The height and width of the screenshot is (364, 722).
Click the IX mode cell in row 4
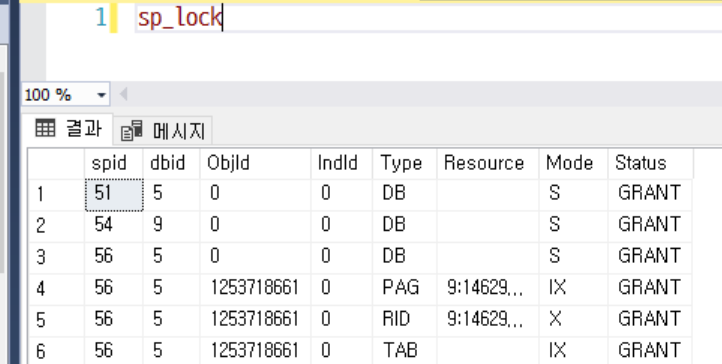point(573,289)
